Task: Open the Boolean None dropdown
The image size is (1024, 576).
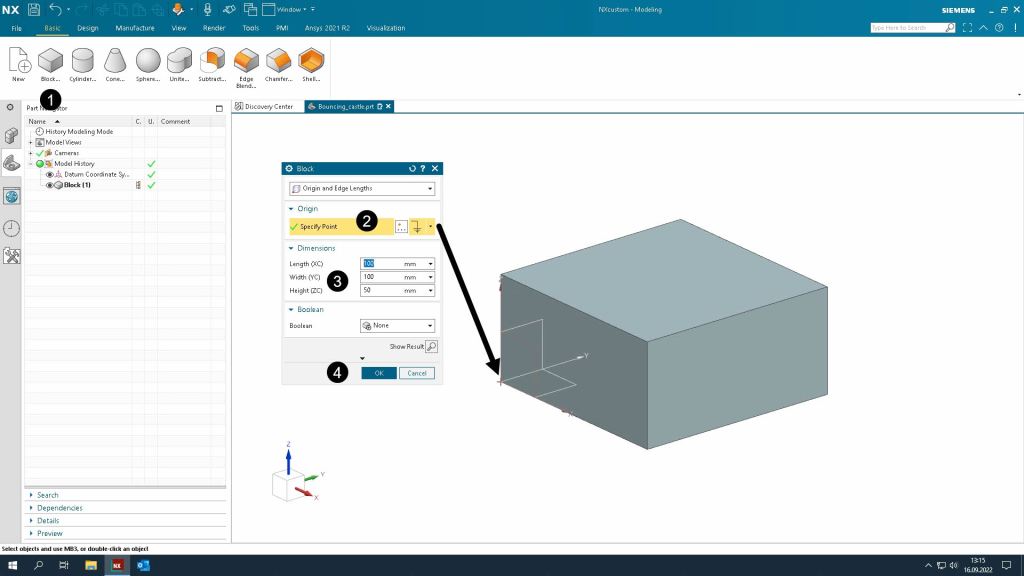Action: click(x=397, y=326)
